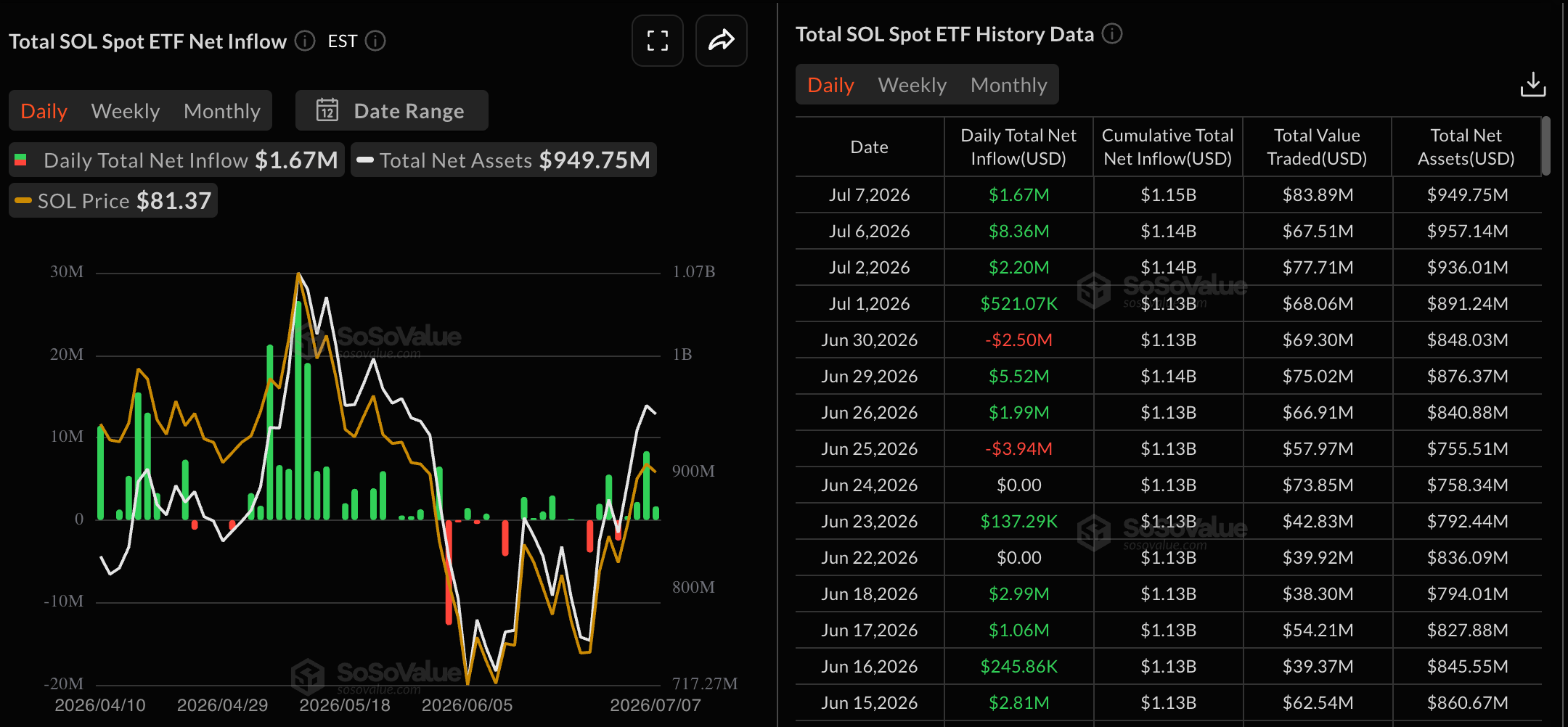Click the $860.67M net assets value
The image size is (1568, 727).
tap(1468, 702)
